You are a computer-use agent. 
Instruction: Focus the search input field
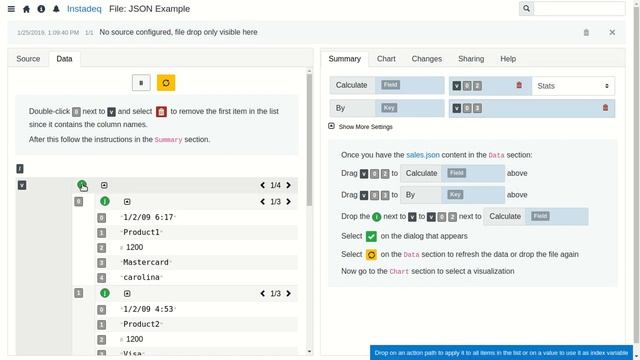pyautogui.click(x=579, y=8)
